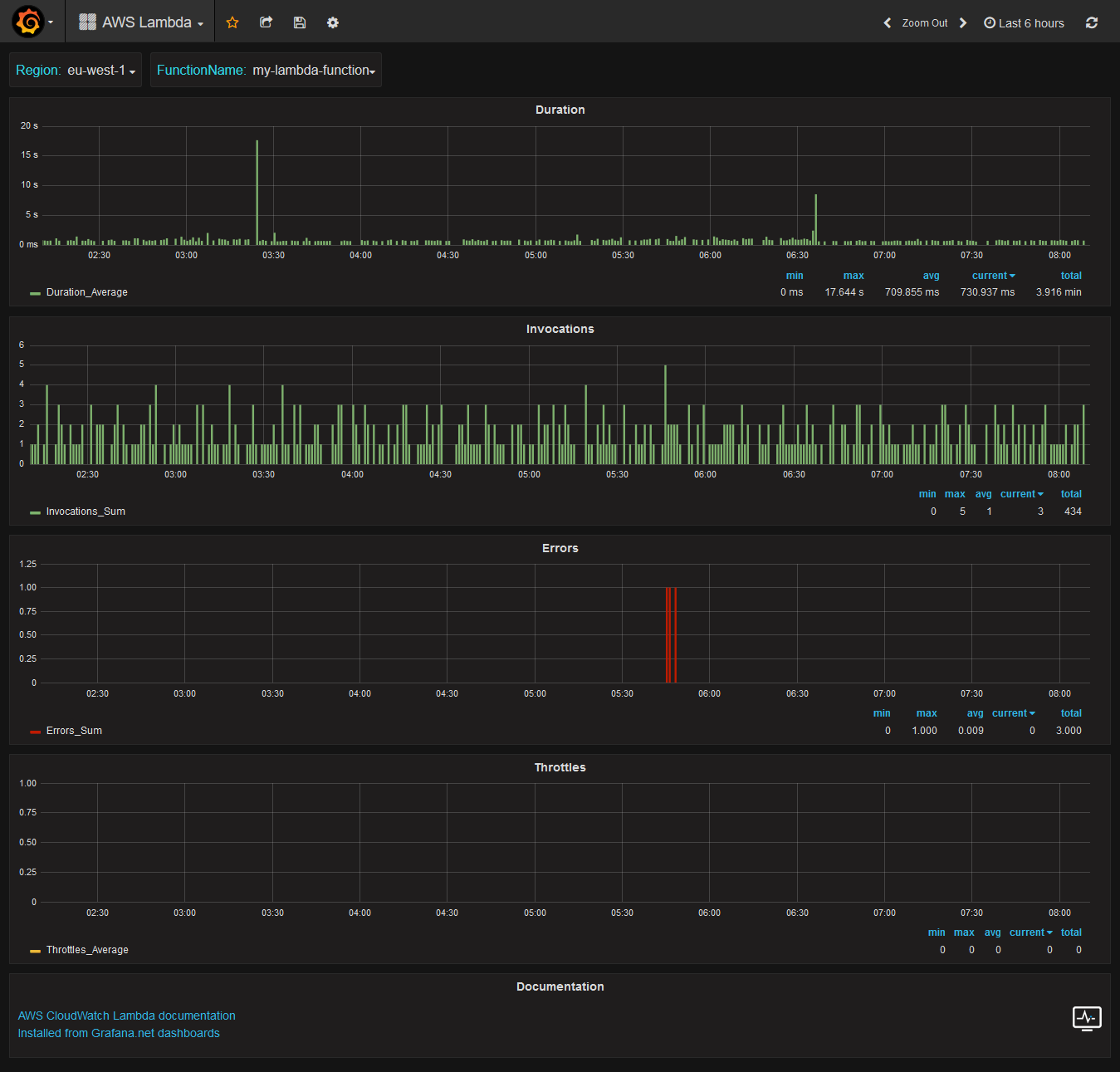The image size is (1120, 1072).
Task: Shift time range forward with right chevron
Action: (963, 23)
